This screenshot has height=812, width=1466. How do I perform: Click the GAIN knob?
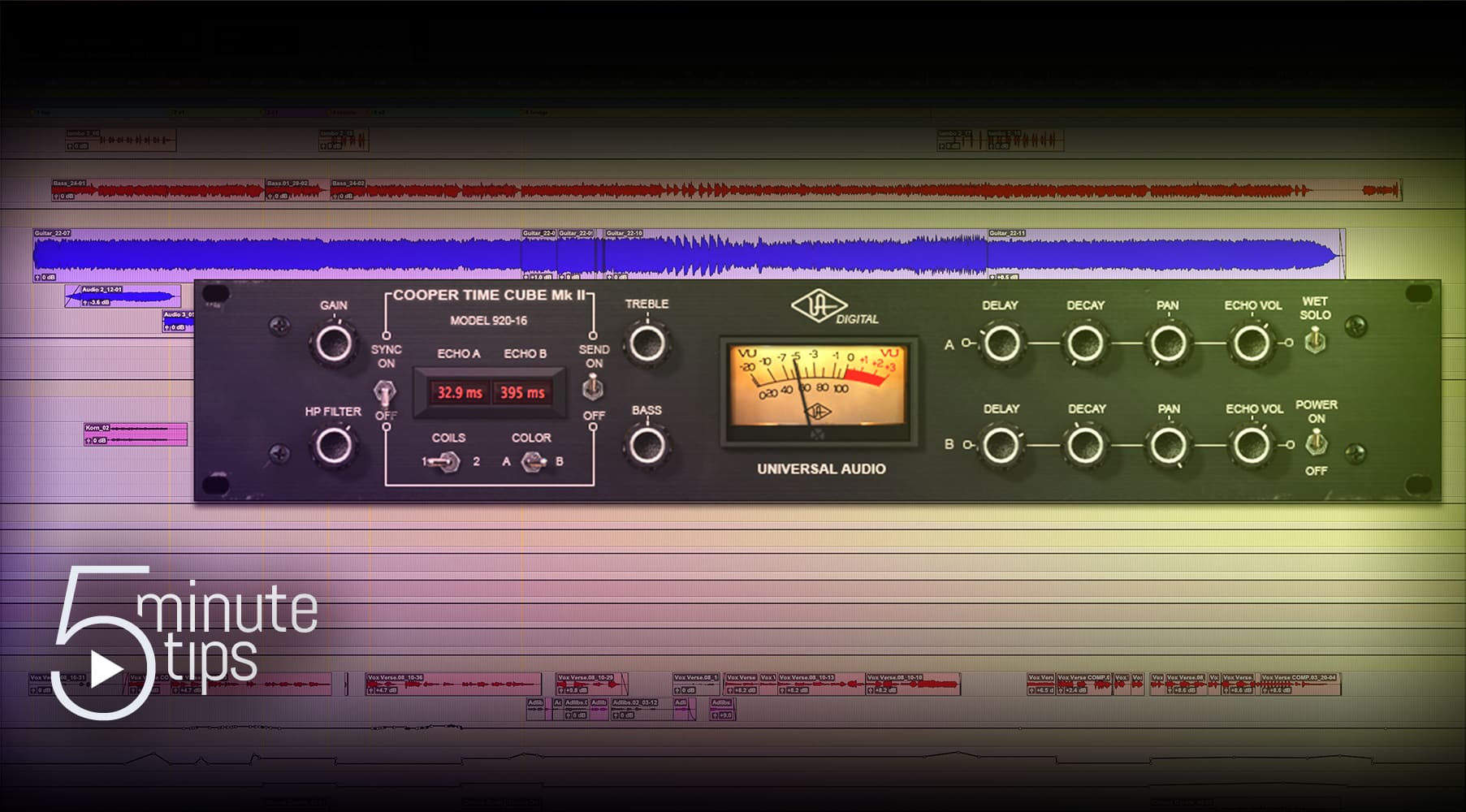tap(334, 343)
